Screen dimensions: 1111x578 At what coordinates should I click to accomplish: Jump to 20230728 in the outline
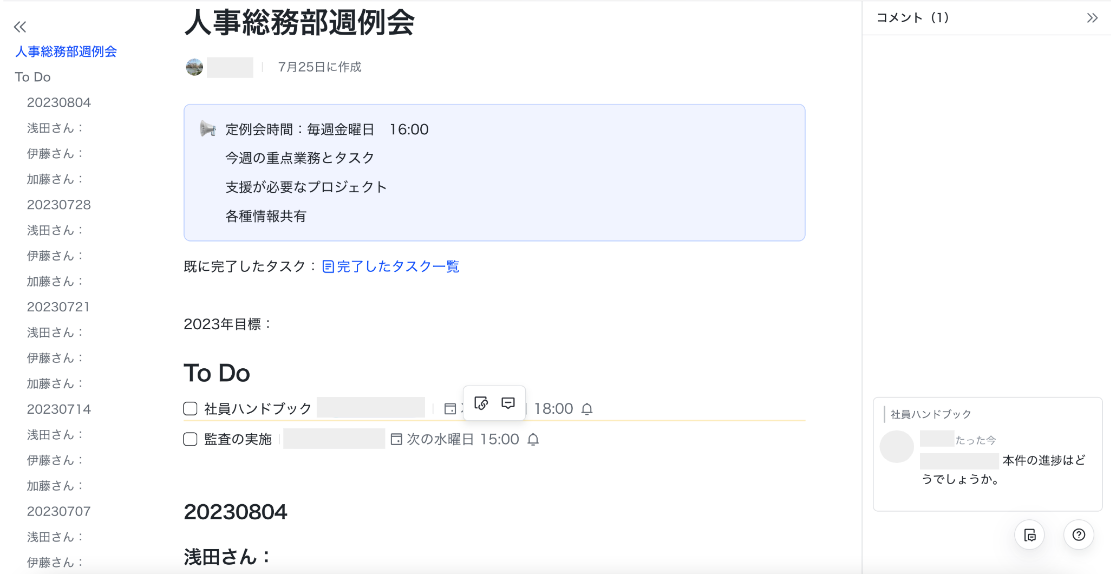pos(59,204)
